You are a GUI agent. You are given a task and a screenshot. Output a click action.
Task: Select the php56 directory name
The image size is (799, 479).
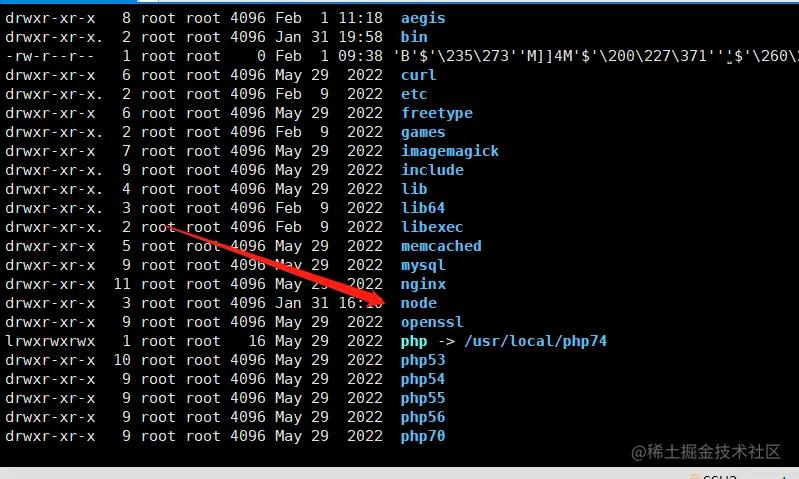click(x=423, y=417)
